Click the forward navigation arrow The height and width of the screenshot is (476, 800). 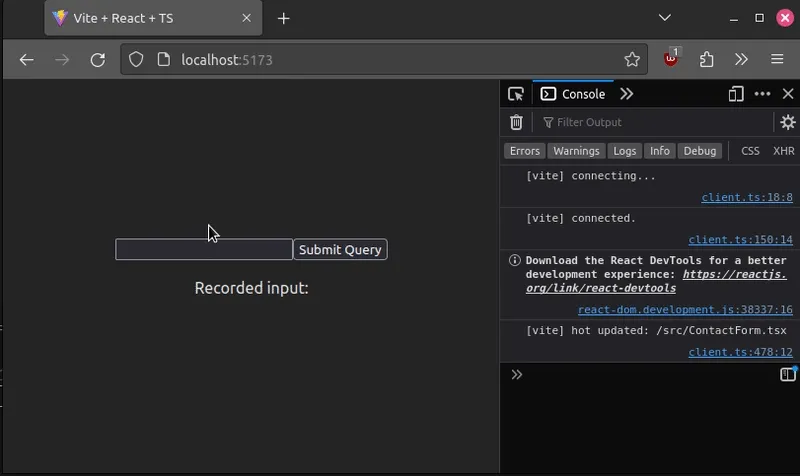[x=62, y=60]
